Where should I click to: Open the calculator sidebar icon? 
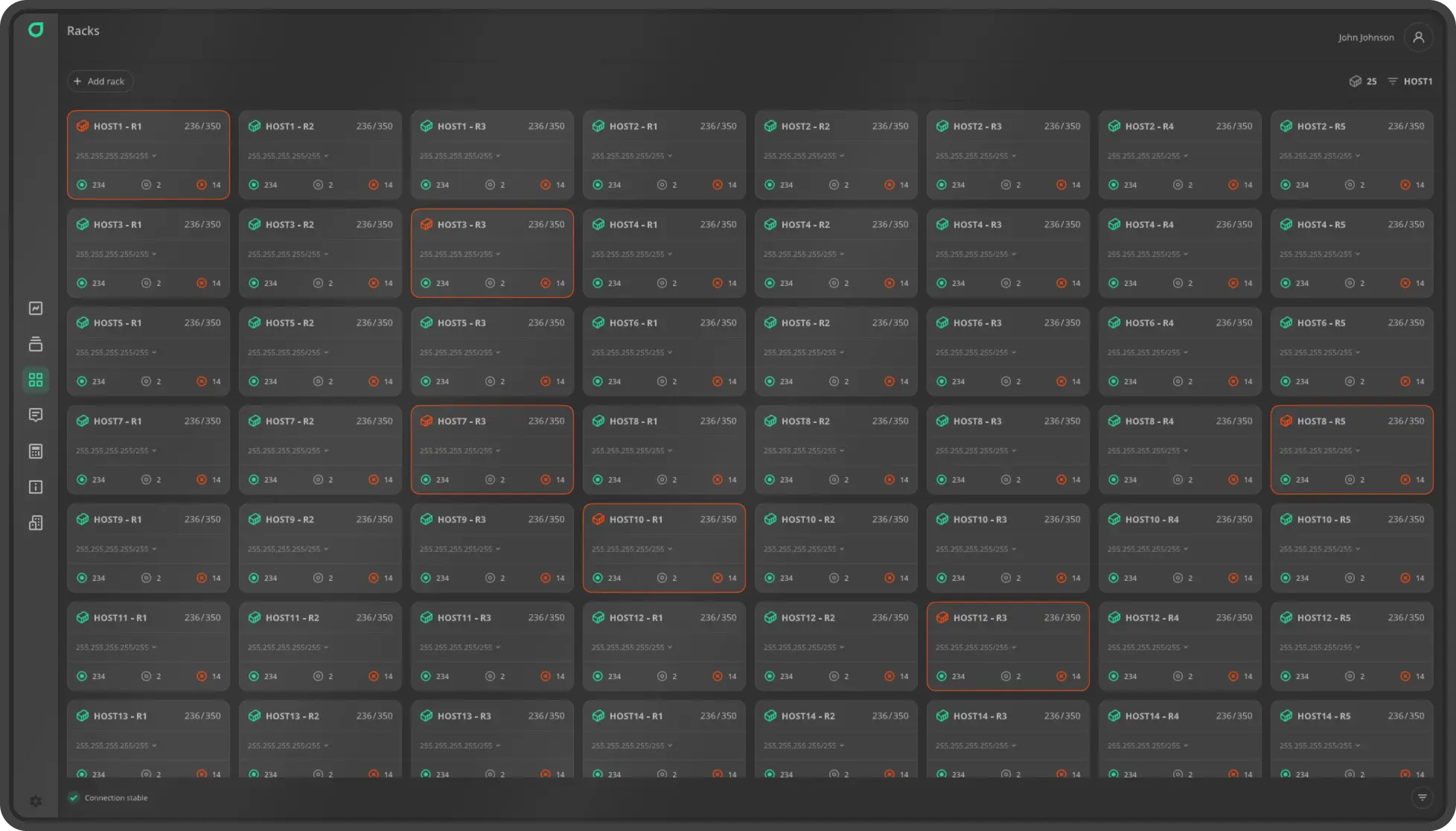click(x=36, y=451)
